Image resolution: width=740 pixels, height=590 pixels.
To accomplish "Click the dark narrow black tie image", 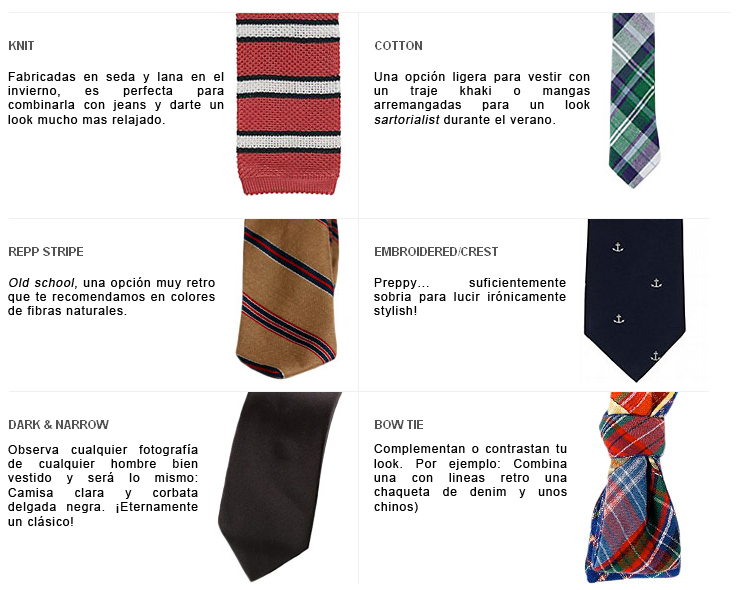I will [279, 487].
